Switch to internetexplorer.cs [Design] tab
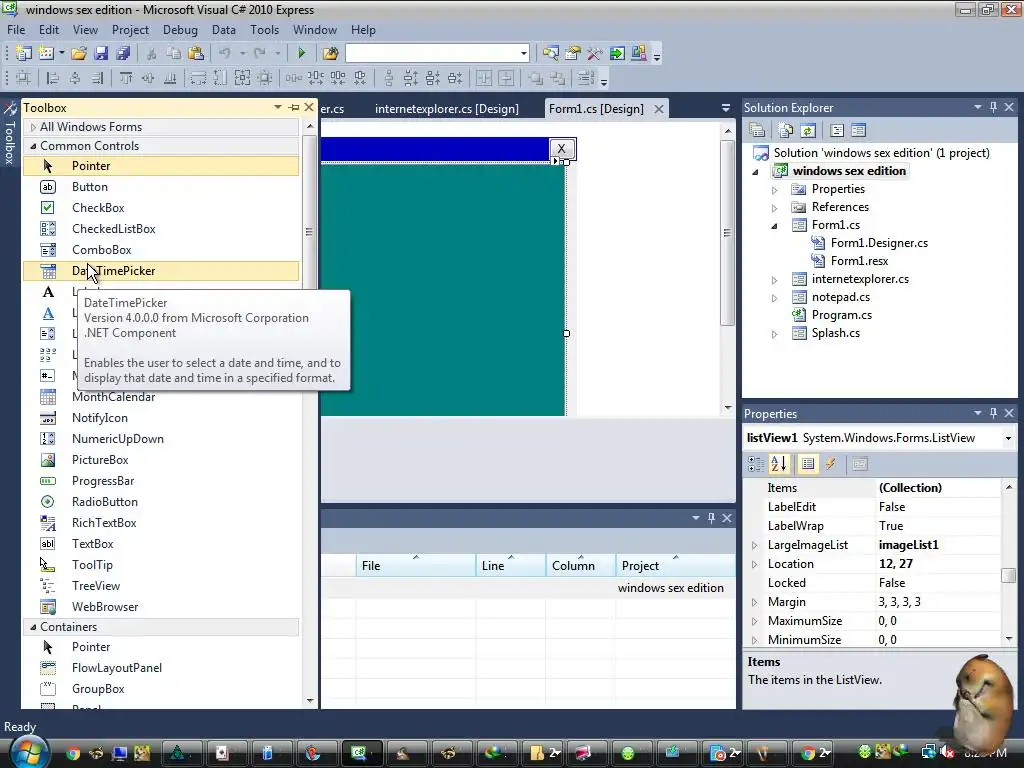This screenshot has width=1024, height=768. (447, 109)
